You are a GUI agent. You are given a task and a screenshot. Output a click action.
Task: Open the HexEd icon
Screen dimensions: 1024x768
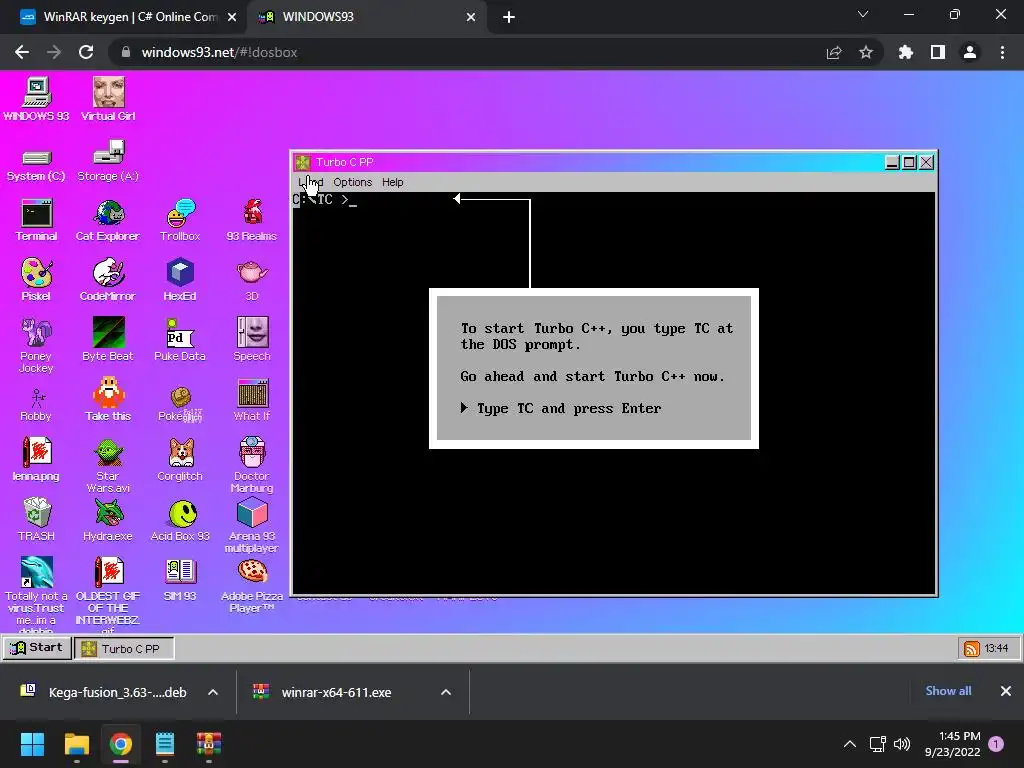pos(180,280)
